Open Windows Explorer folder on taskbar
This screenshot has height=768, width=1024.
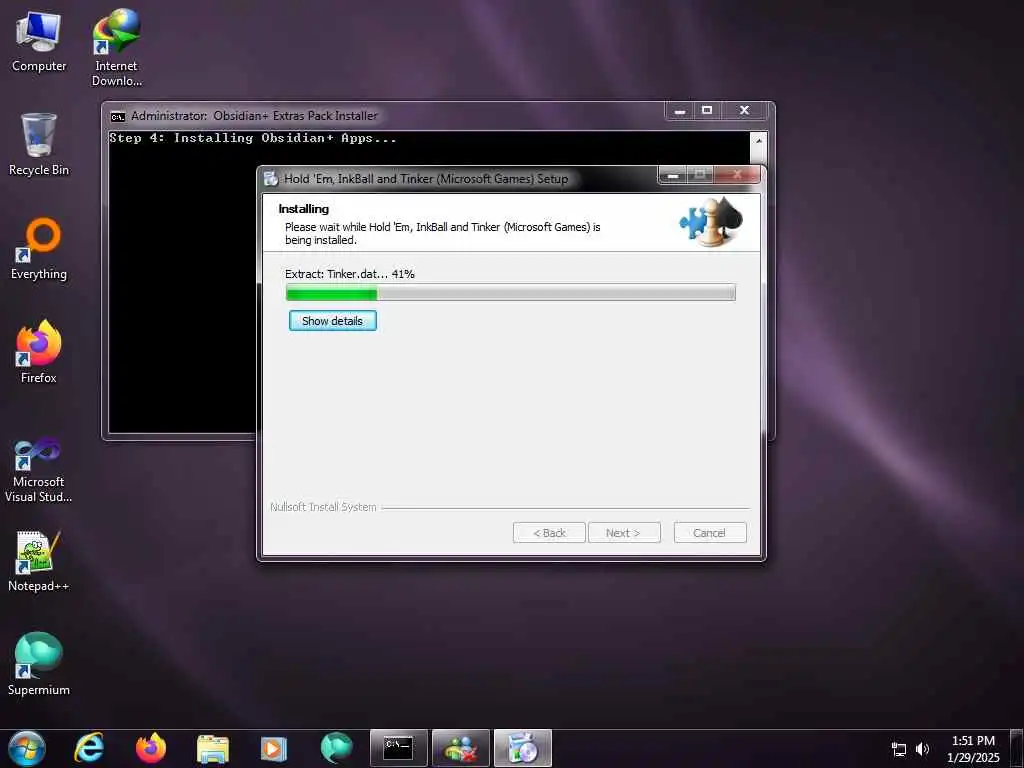pyautogui.click(x=213, y=748)
